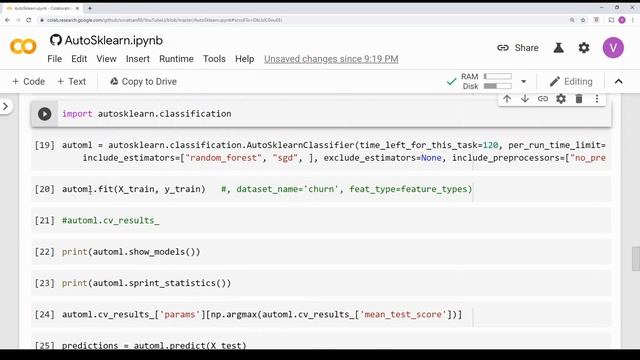The height and width of the screenshot is (360, 640).
Task: Add a new Code cell
Action: click(28, 82)
